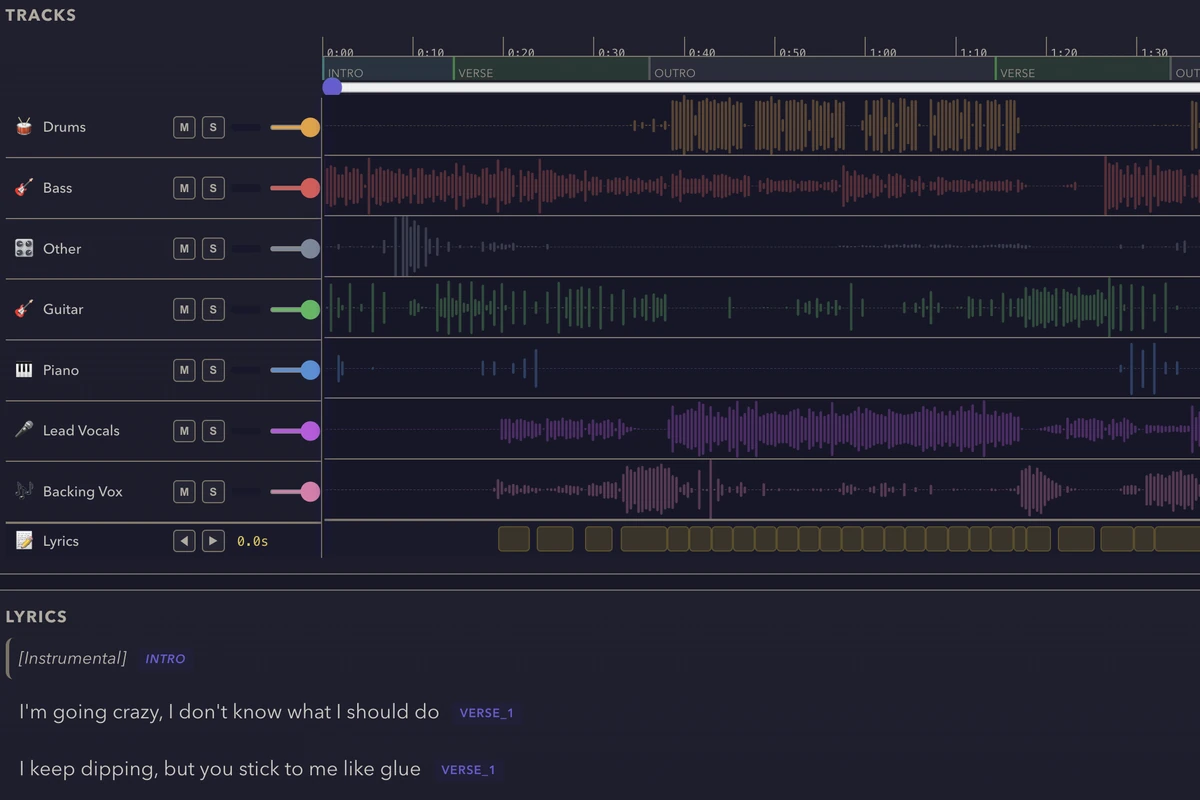This screenshot has height=800, width=1200.
Task: Go to previous lyric line
Action: point(184,541)
